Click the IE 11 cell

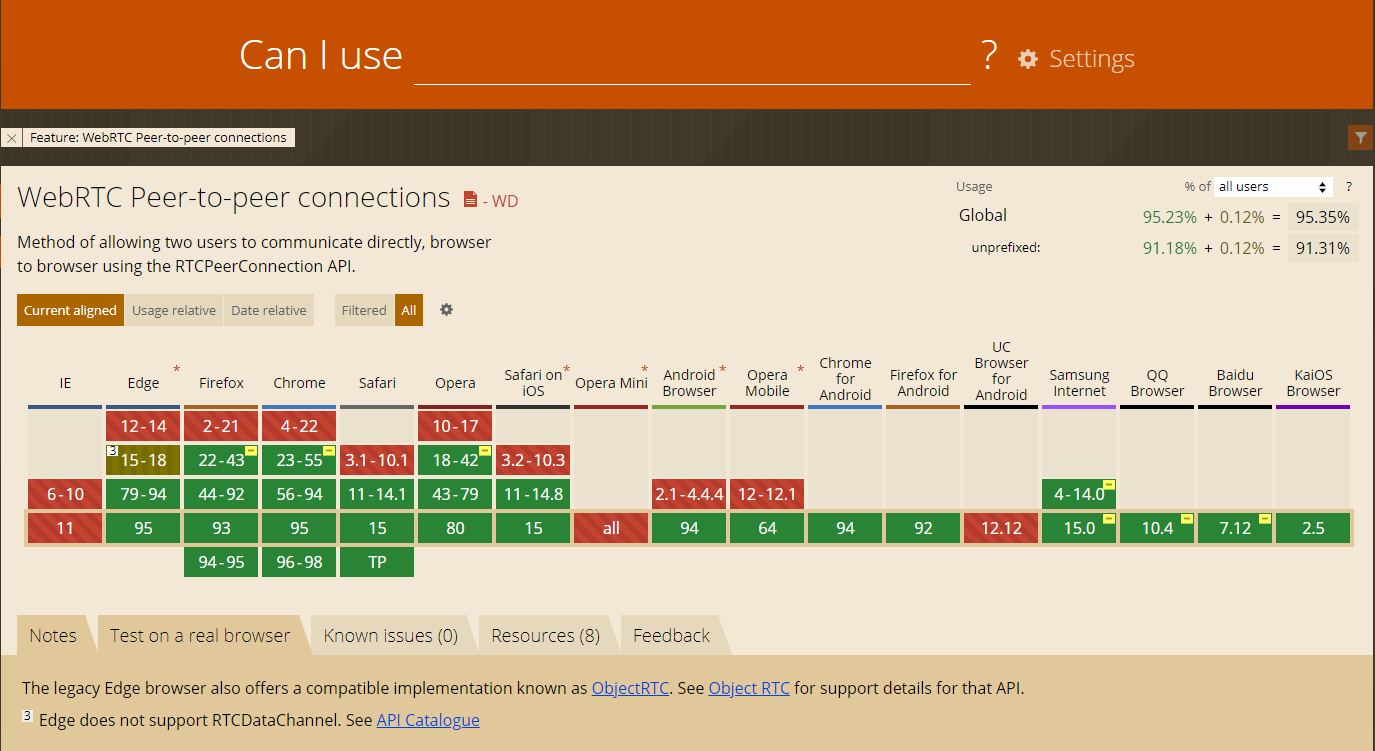(65, 528)
